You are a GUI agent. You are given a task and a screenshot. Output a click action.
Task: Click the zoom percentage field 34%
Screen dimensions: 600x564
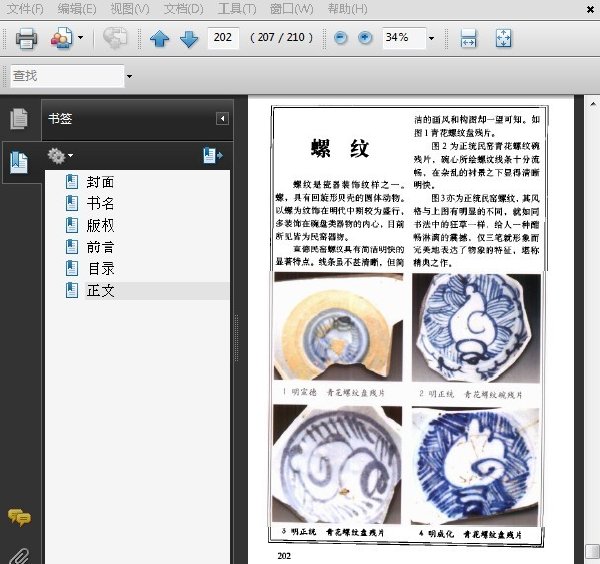coord(404,37)
